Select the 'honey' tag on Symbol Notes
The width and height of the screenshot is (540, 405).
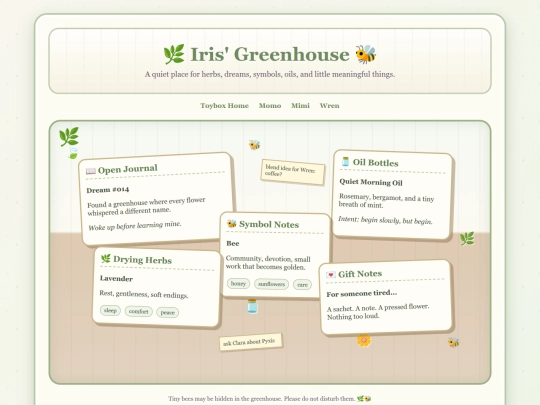point(238,284)
